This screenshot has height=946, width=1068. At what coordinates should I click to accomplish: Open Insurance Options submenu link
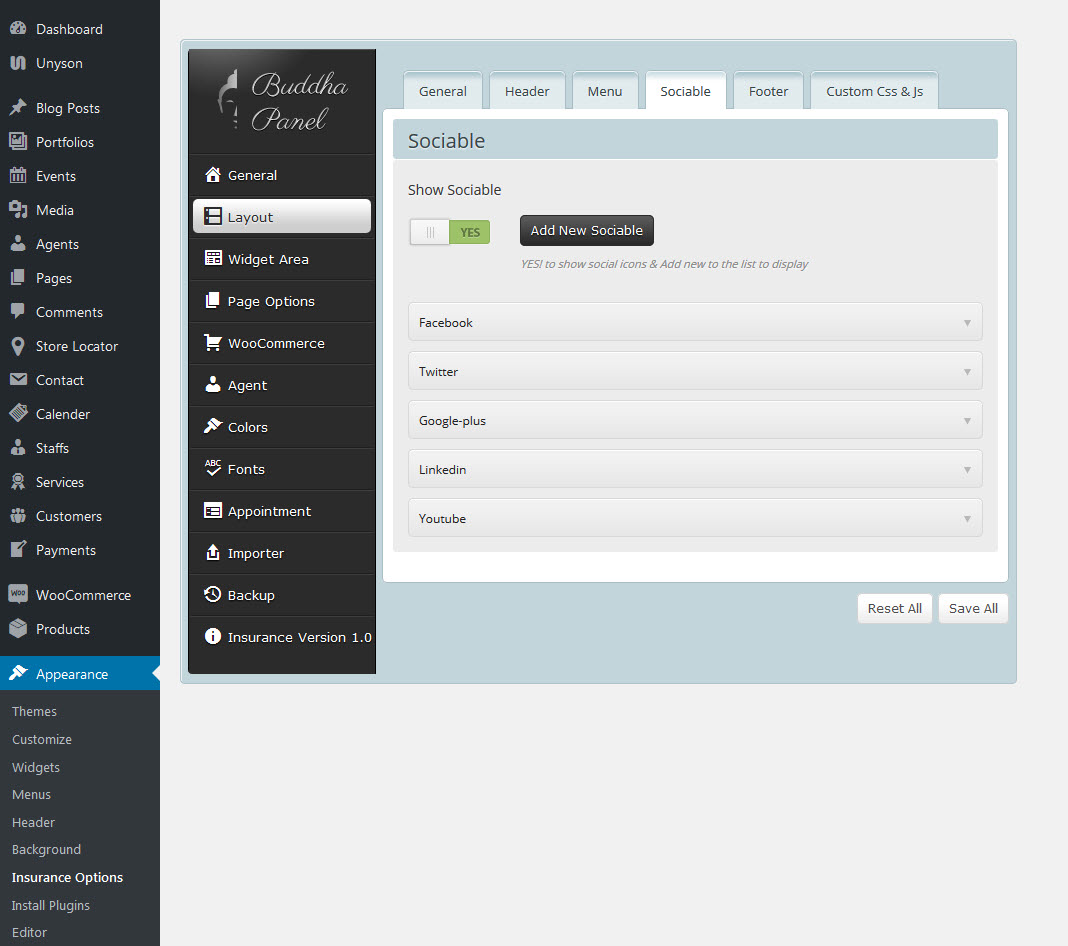pyautogui.click(x=67, y=877)
